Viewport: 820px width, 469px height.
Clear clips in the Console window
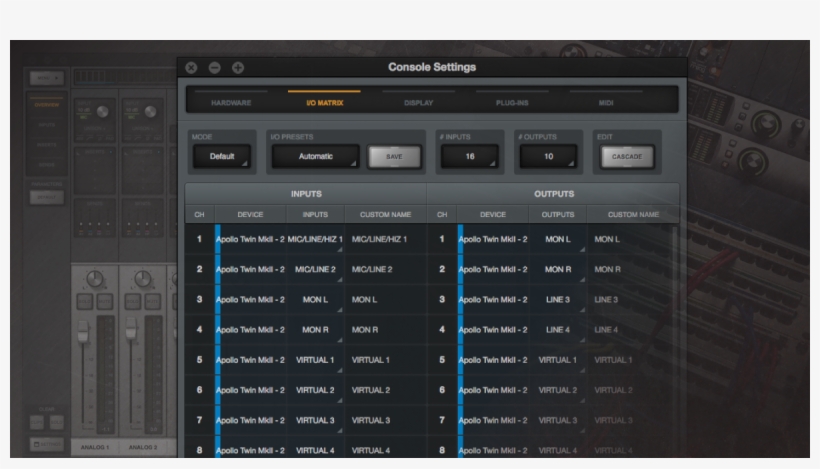point(37,421)
